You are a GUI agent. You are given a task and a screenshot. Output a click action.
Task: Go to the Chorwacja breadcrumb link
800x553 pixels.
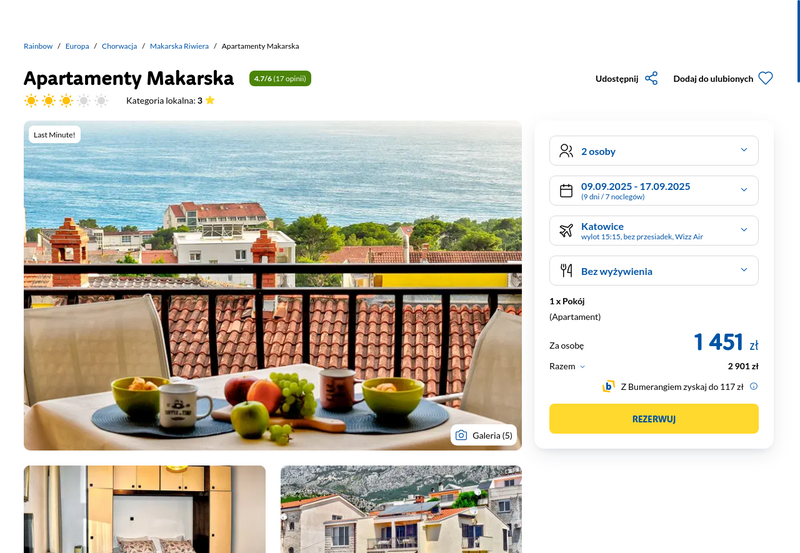(119, 46)
